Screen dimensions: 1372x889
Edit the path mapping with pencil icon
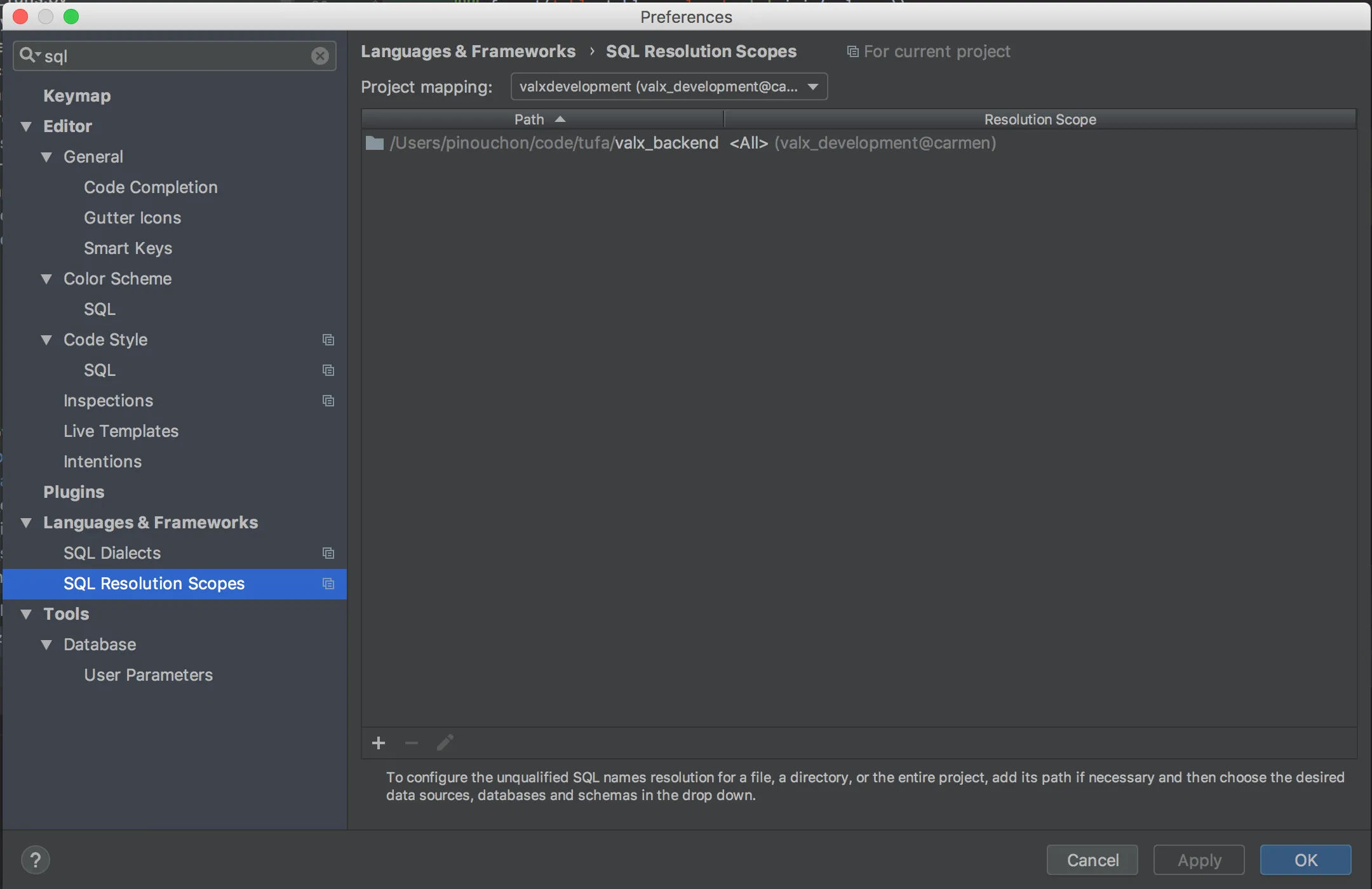click(444, 742)
